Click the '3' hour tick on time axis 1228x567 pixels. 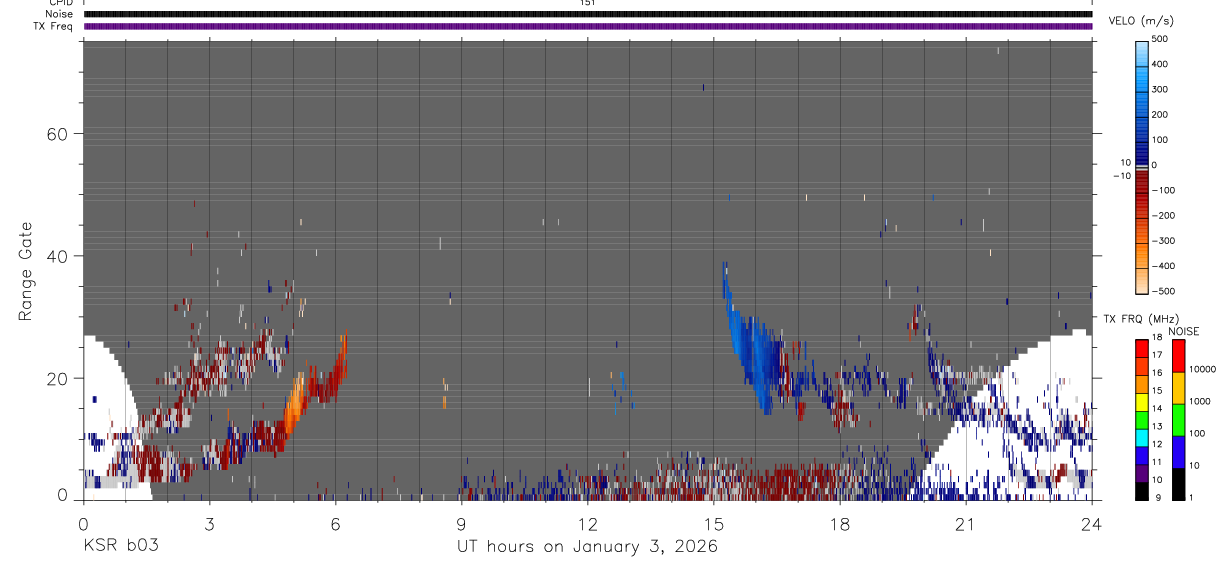tap(209, 523)
